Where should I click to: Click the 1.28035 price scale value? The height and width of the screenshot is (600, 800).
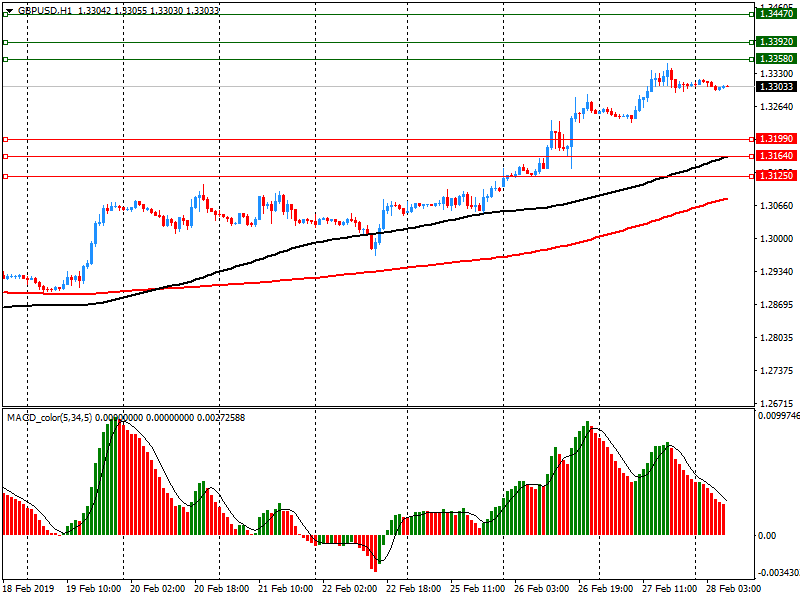(x=777, y=337)
